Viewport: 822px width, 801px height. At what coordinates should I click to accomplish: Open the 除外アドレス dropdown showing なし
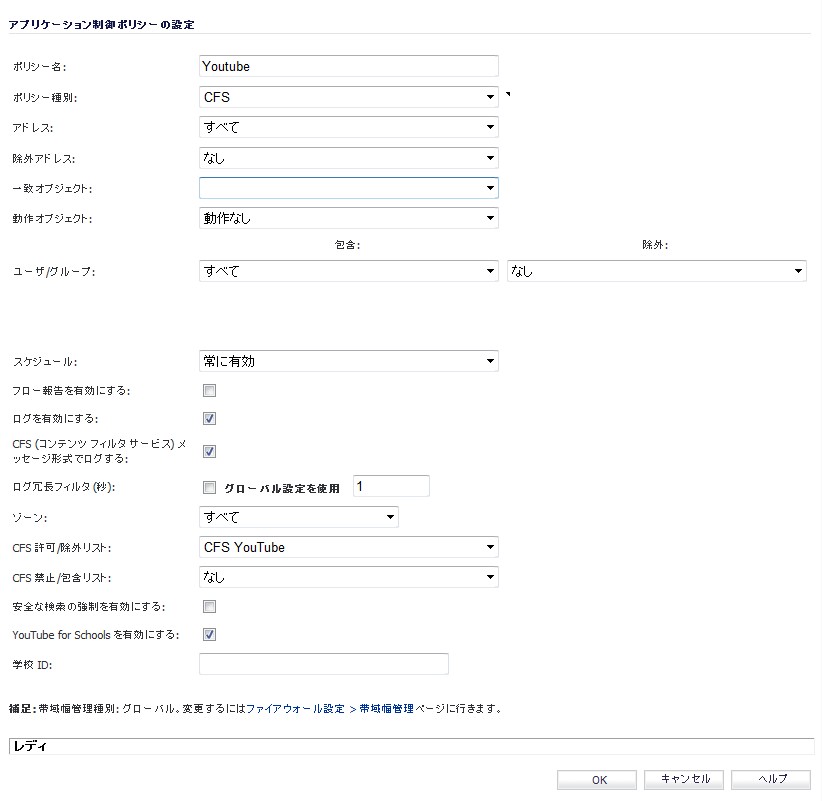(x=349, y=158)
